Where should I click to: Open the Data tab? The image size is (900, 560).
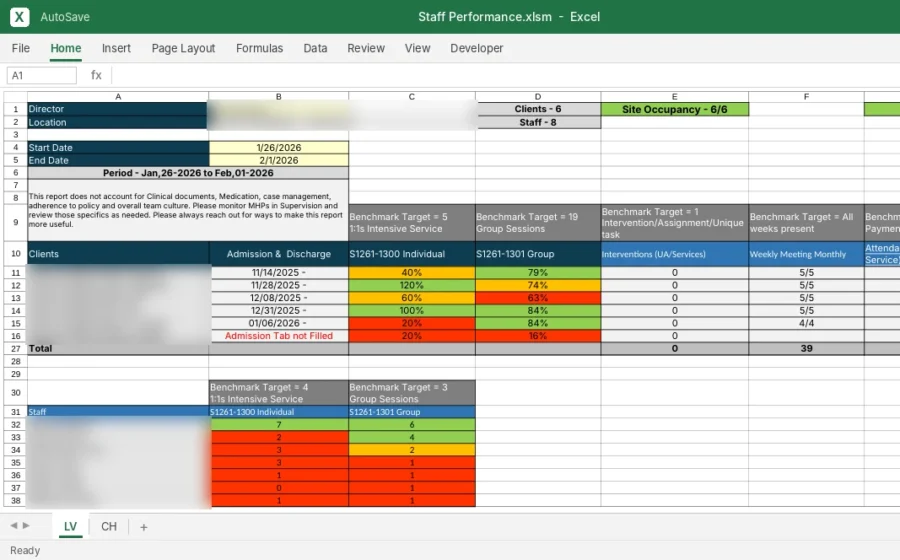click(x=315, y=48)
